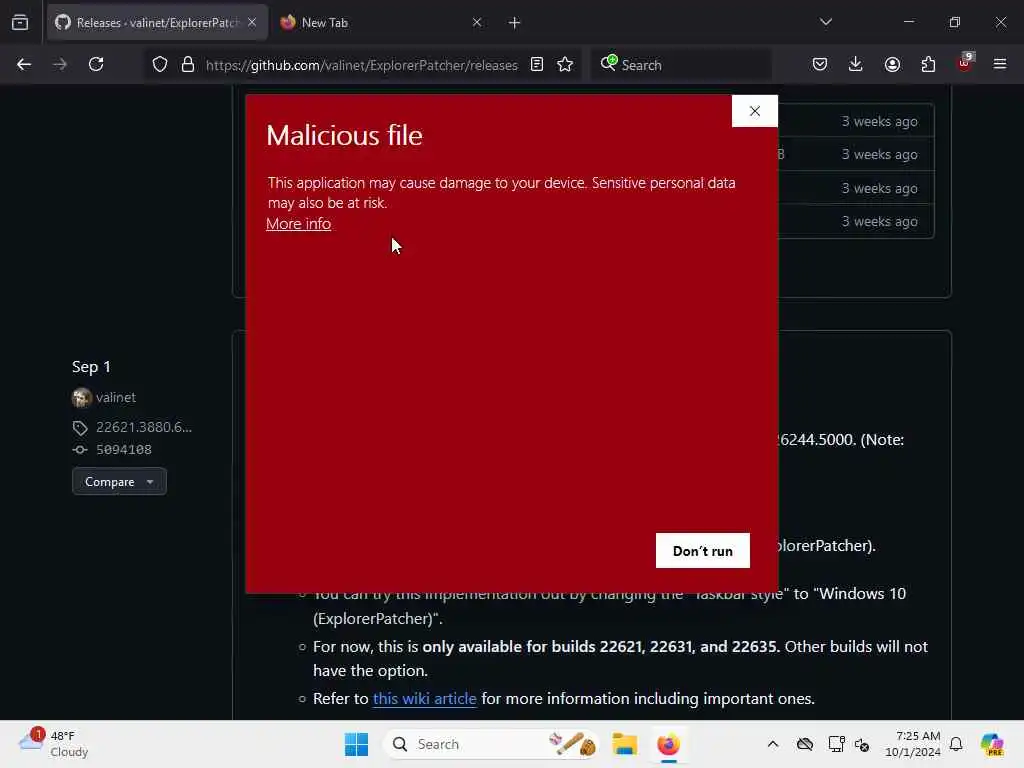Open this wiki article link
Screen dimensions: 1024x768
coord(424,698)
